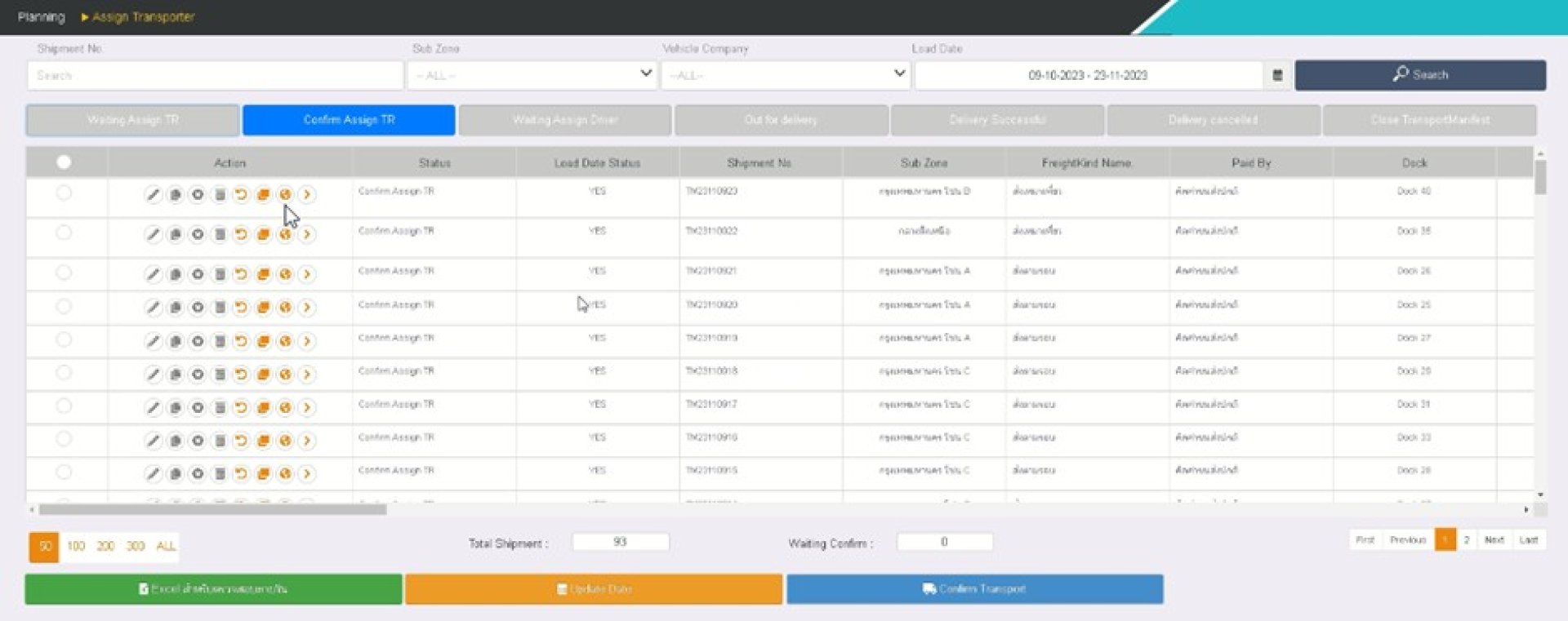Viewport: 1568px width, 621px height.
Task: Click the Search button
Action: [1419, 75]
